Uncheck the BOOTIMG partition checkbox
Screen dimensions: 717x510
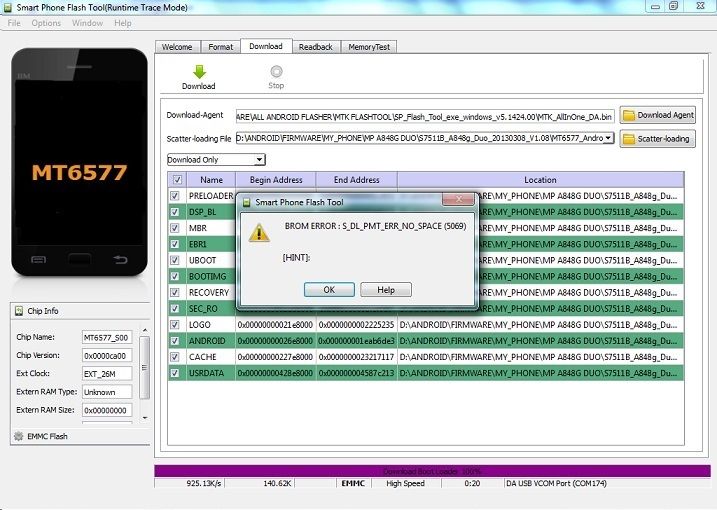[x=175, y=276]
